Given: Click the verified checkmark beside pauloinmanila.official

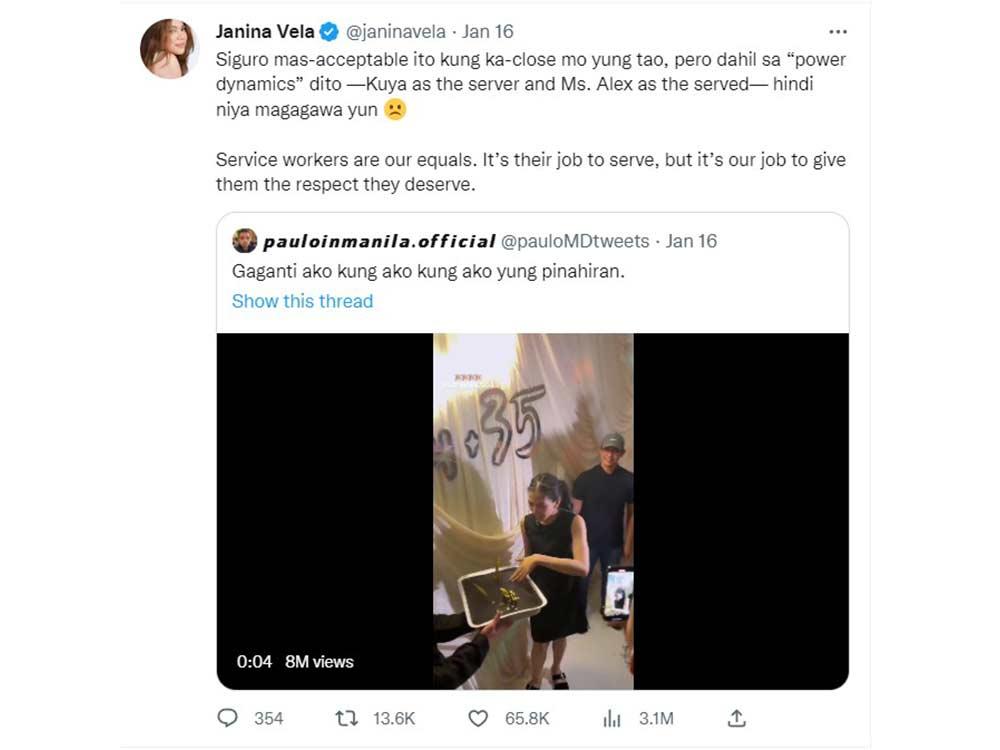Looking at the screenshot, I should click(x=507, y=240).
